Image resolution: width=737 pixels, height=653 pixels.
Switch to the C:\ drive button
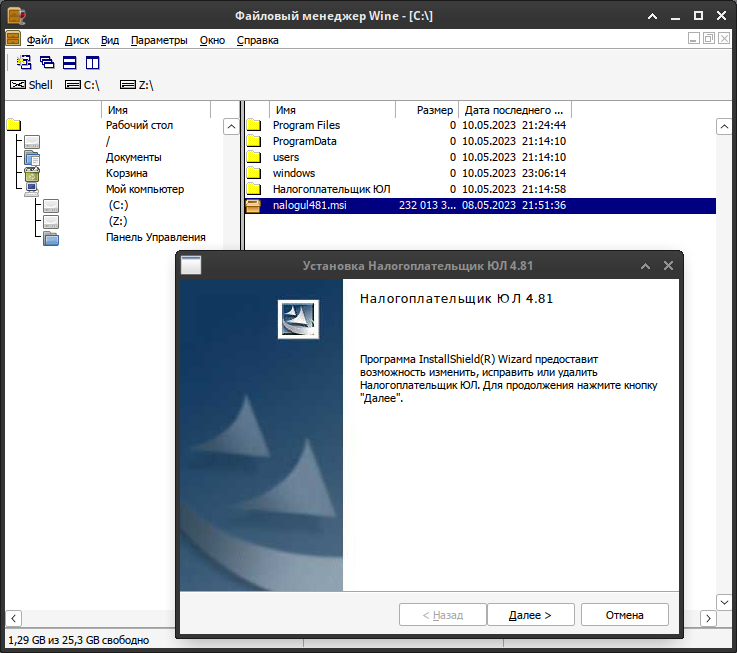[82, 85]
